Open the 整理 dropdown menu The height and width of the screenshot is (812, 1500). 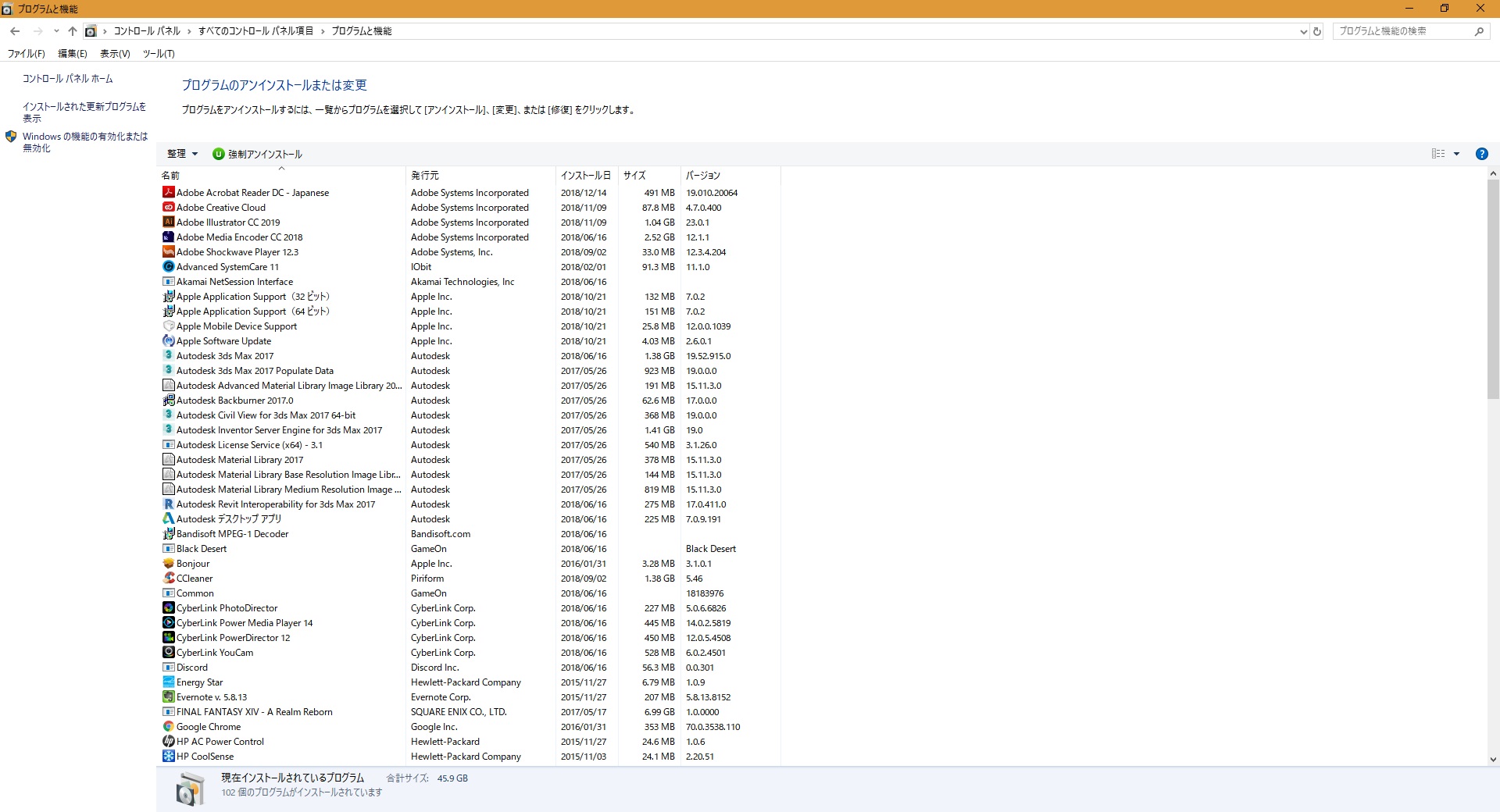[182, 154]
